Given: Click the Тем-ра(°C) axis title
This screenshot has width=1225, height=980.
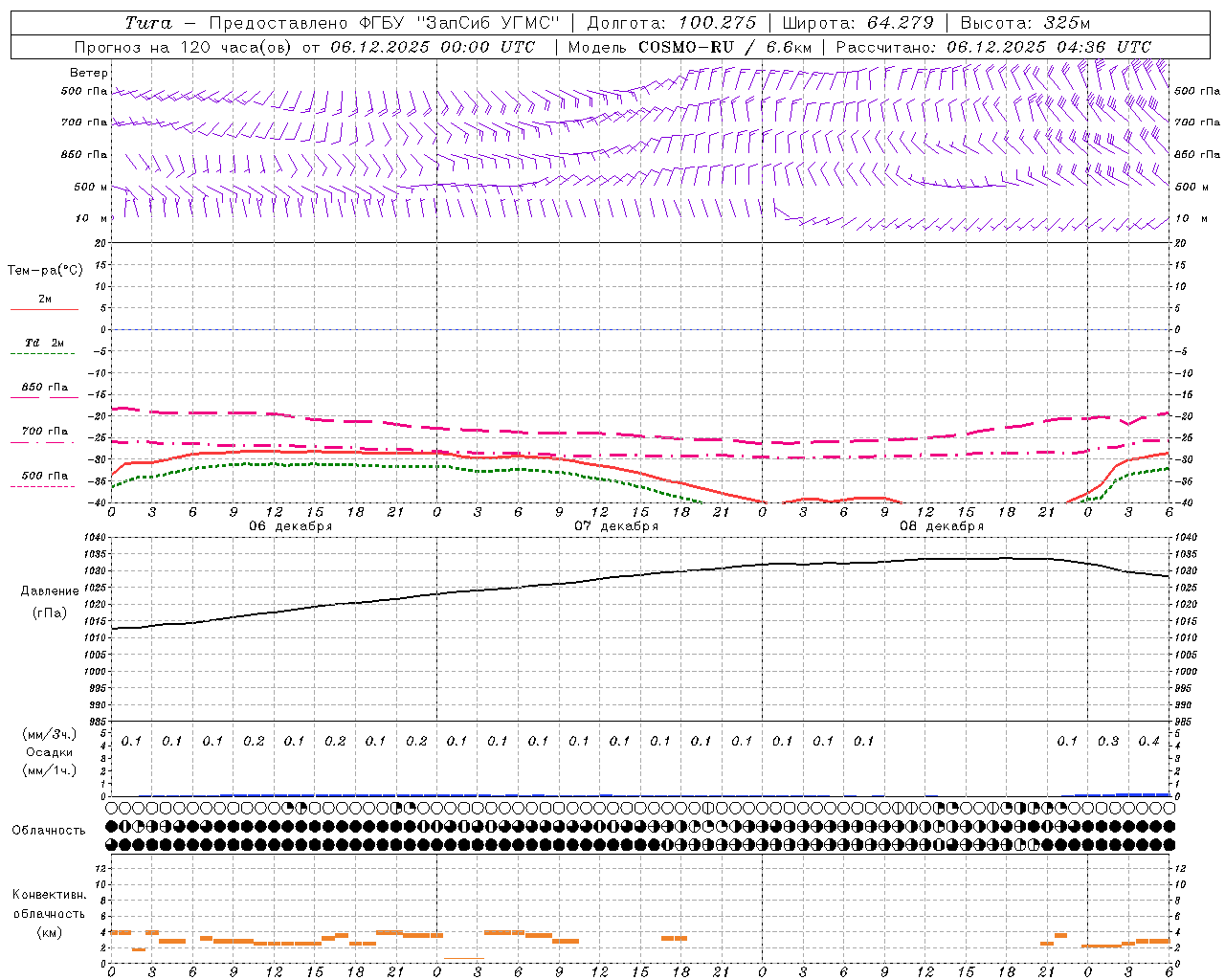Looking at the screenshot, I should click(45, 271).
